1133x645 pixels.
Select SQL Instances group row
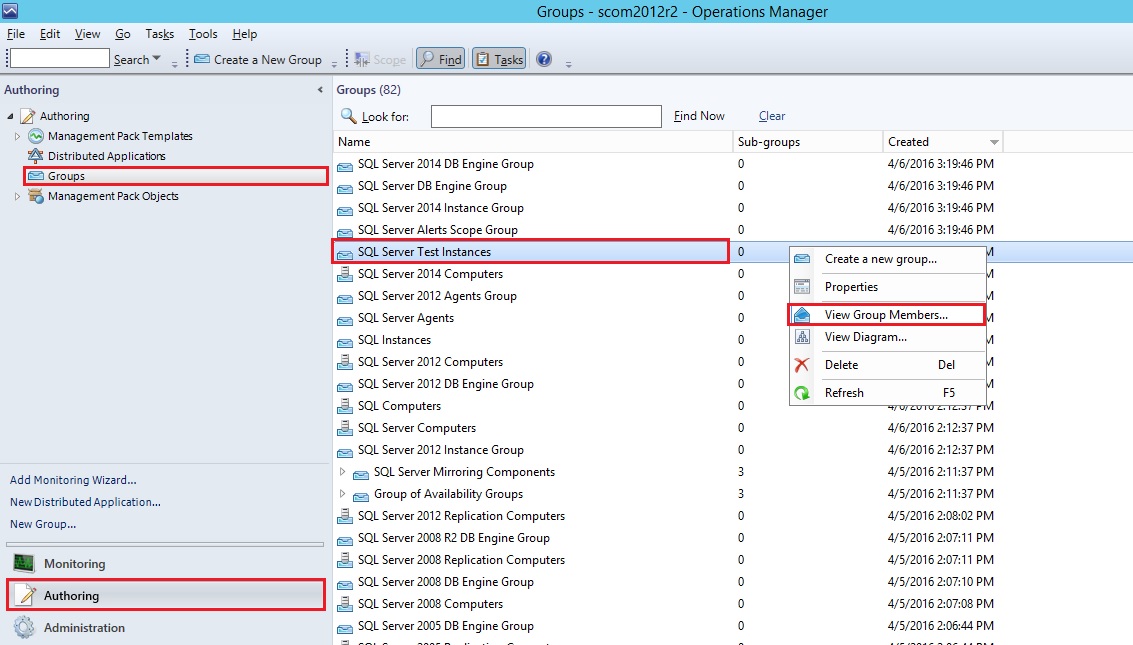[x=394, y=340]
